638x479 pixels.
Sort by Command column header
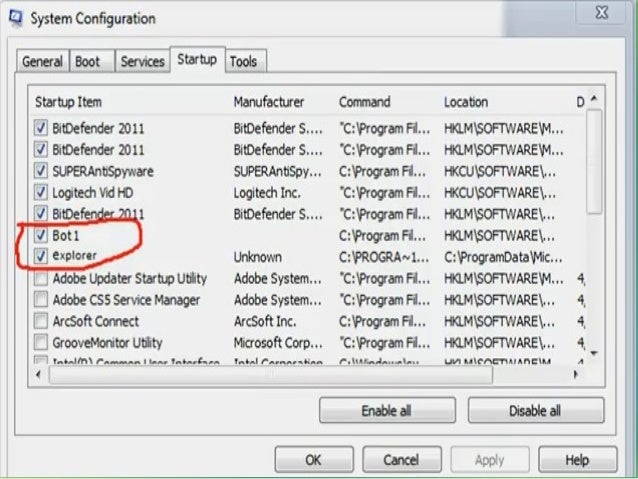point(365,102)
